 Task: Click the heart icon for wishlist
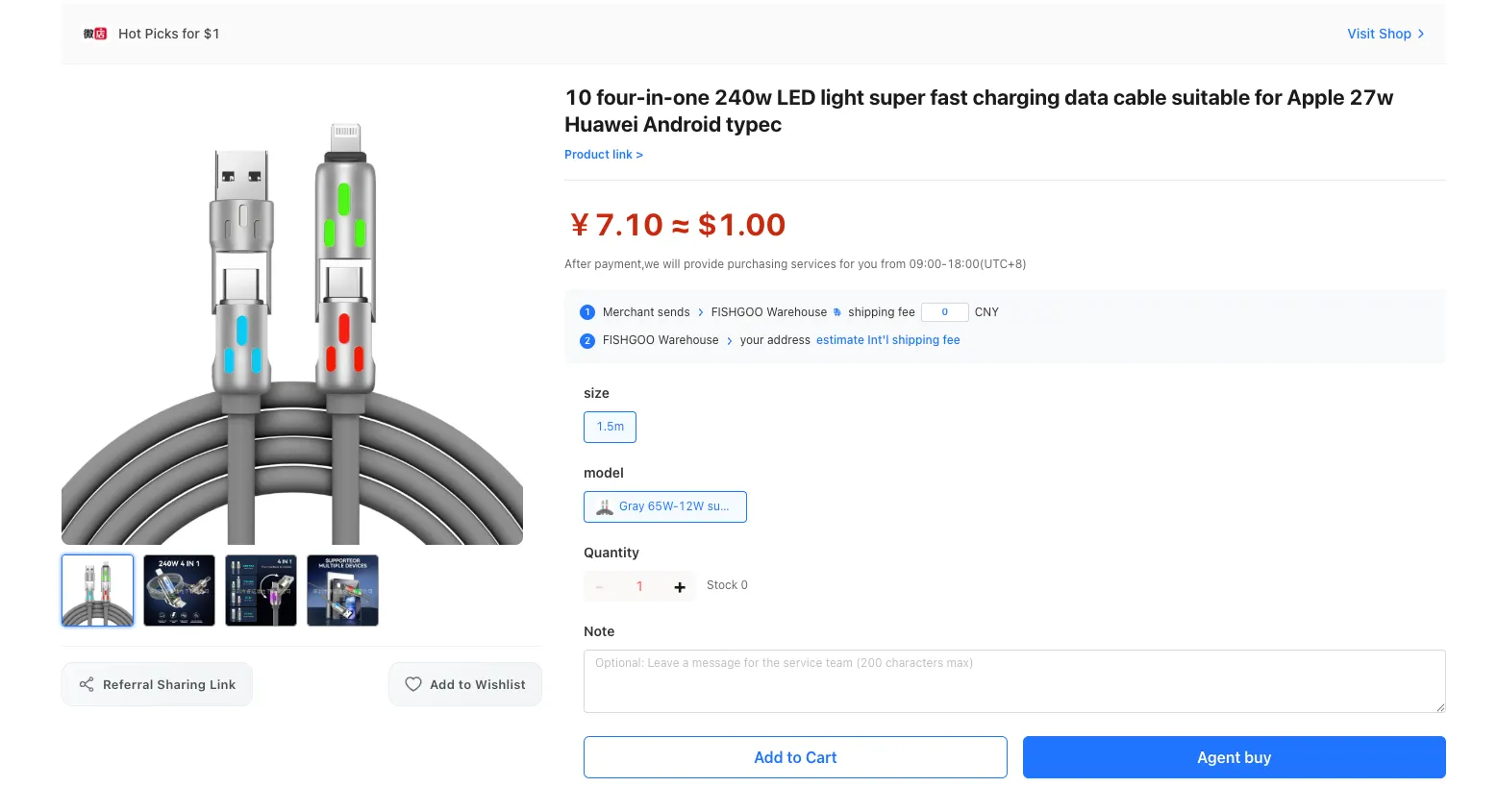pyautogui.click(x=413, y=684)
